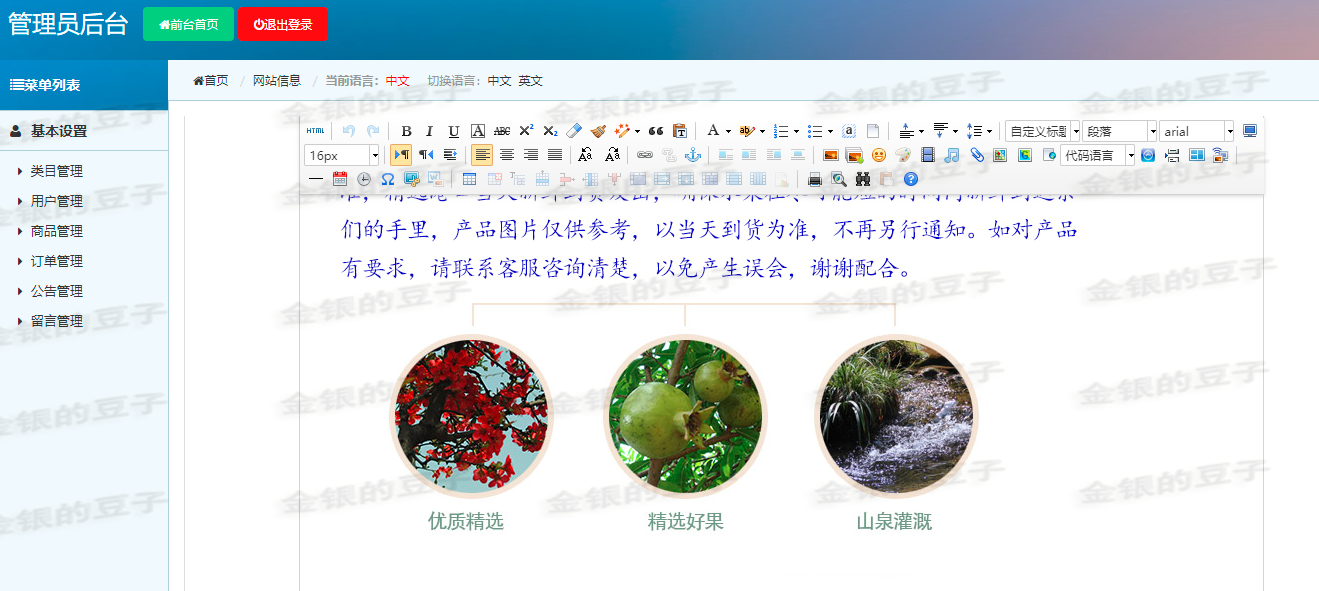Toggle center text alignment

(507, 155)
